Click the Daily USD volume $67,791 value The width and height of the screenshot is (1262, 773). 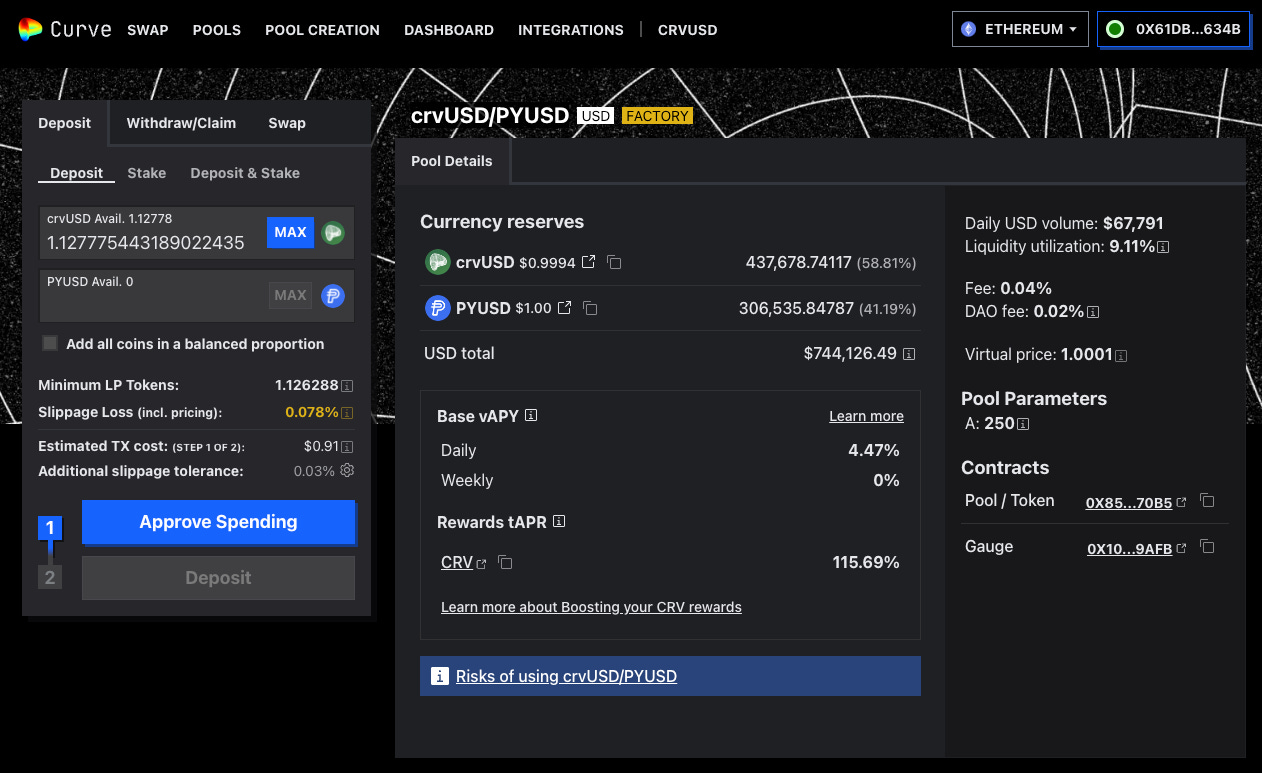tap(1133, 223)
